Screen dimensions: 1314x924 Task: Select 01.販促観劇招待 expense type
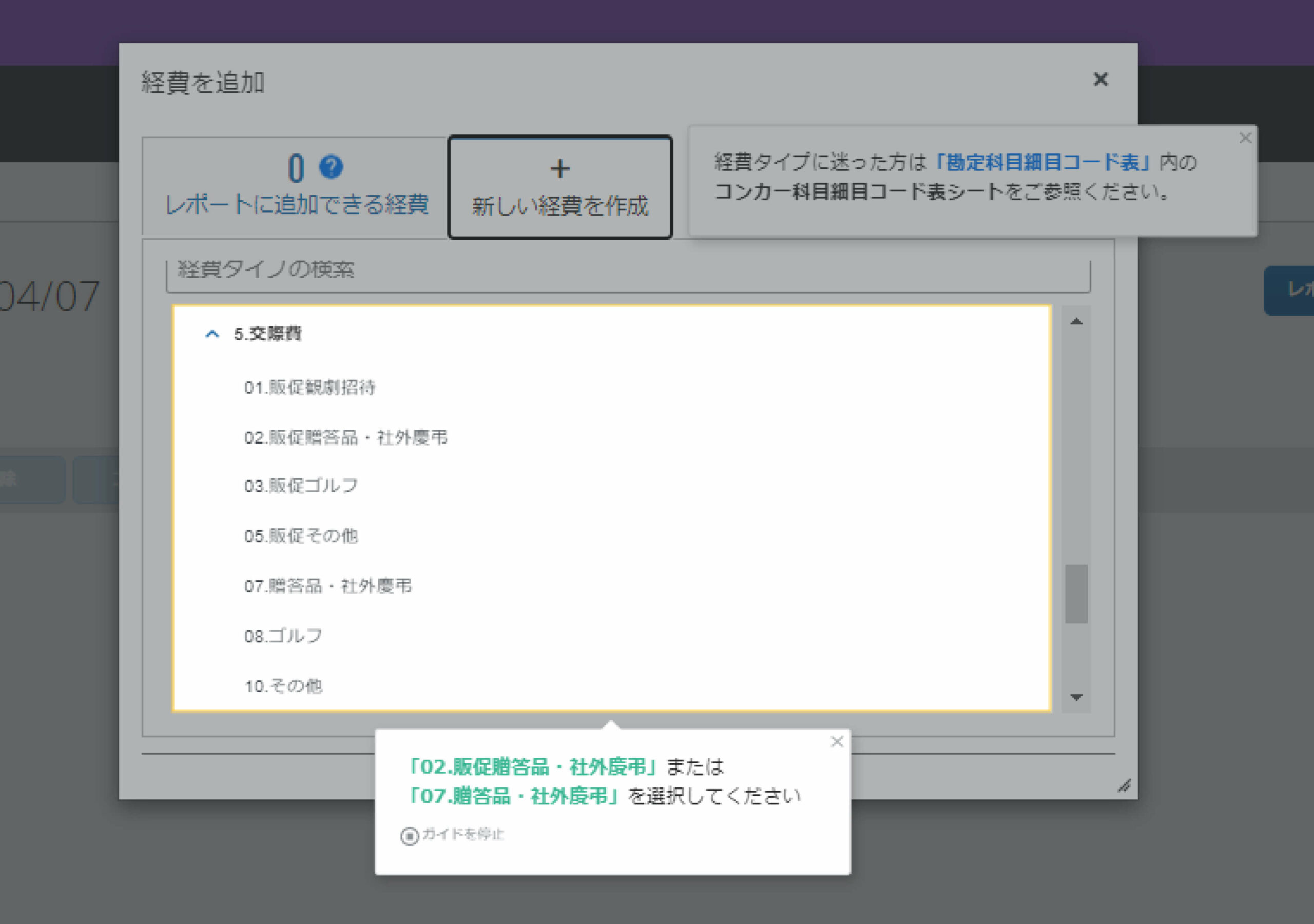coord(310,388)
